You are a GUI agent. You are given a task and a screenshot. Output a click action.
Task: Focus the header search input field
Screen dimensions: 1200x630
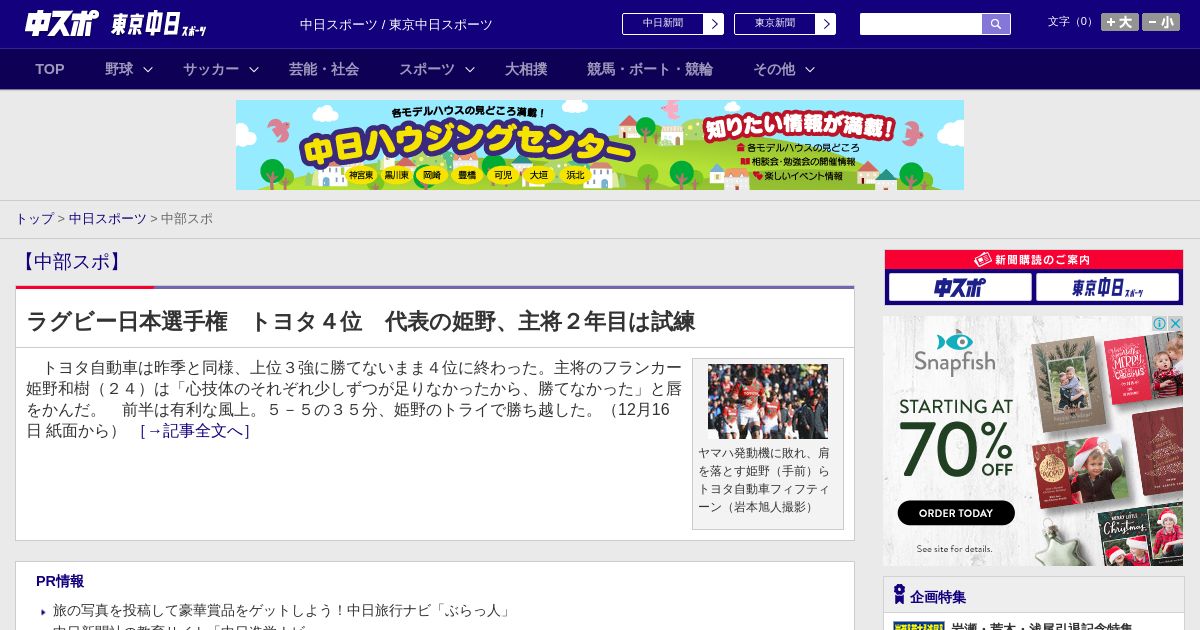pyautogui.click(x=921, y=24)
